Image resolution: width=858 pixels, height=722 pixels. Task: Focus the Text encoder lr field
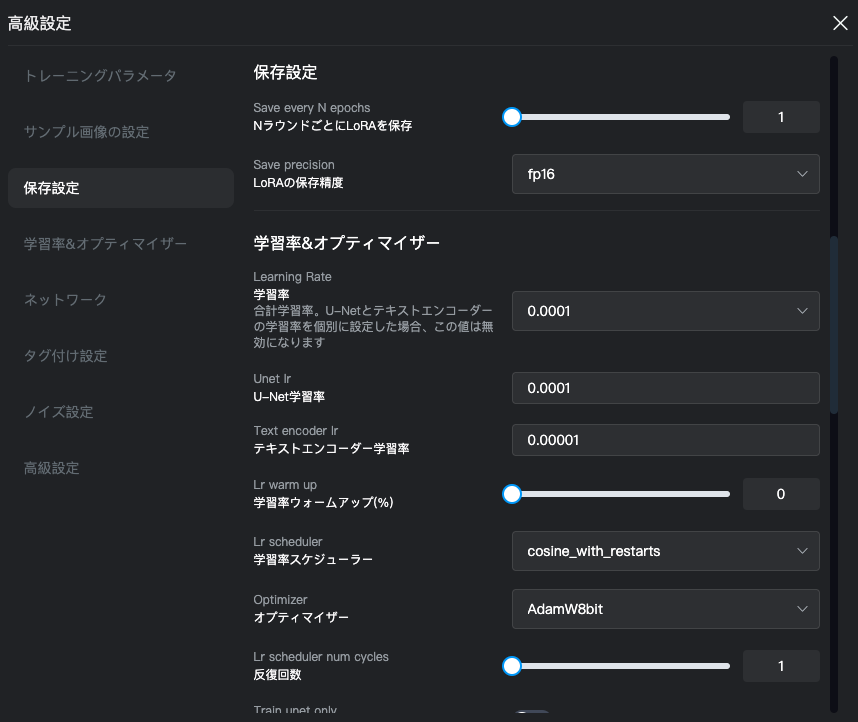tap(665, 440)
